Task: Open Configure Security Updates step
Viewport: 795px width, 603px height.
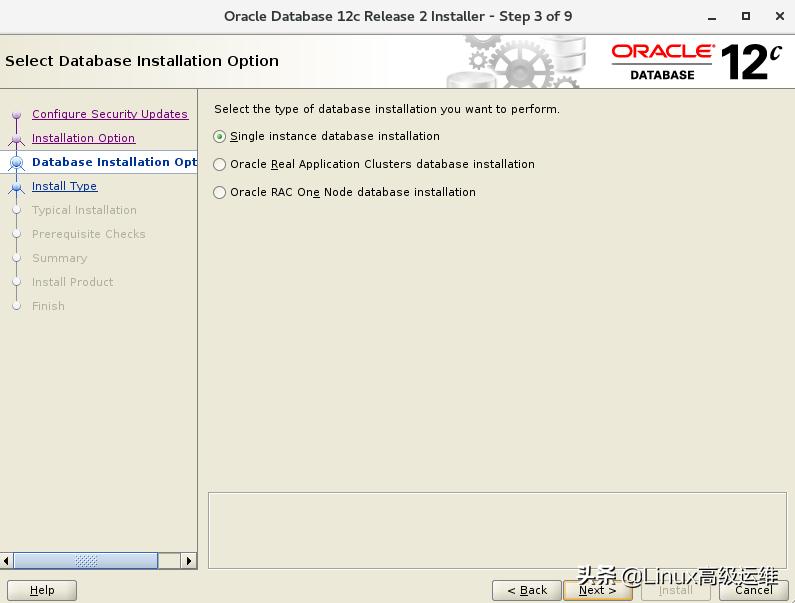Action: tap(110, 114)
